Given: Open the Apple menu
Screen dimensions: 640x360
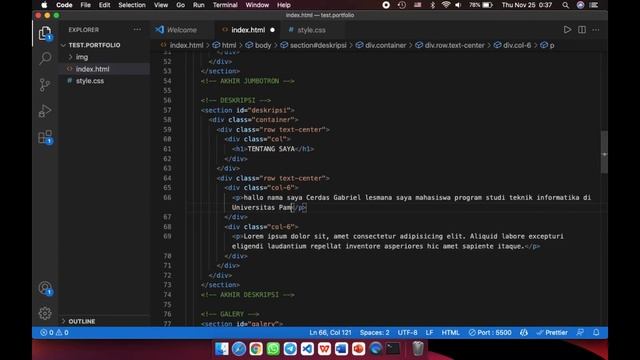Looking at the screenshot, I should (44, 5).
